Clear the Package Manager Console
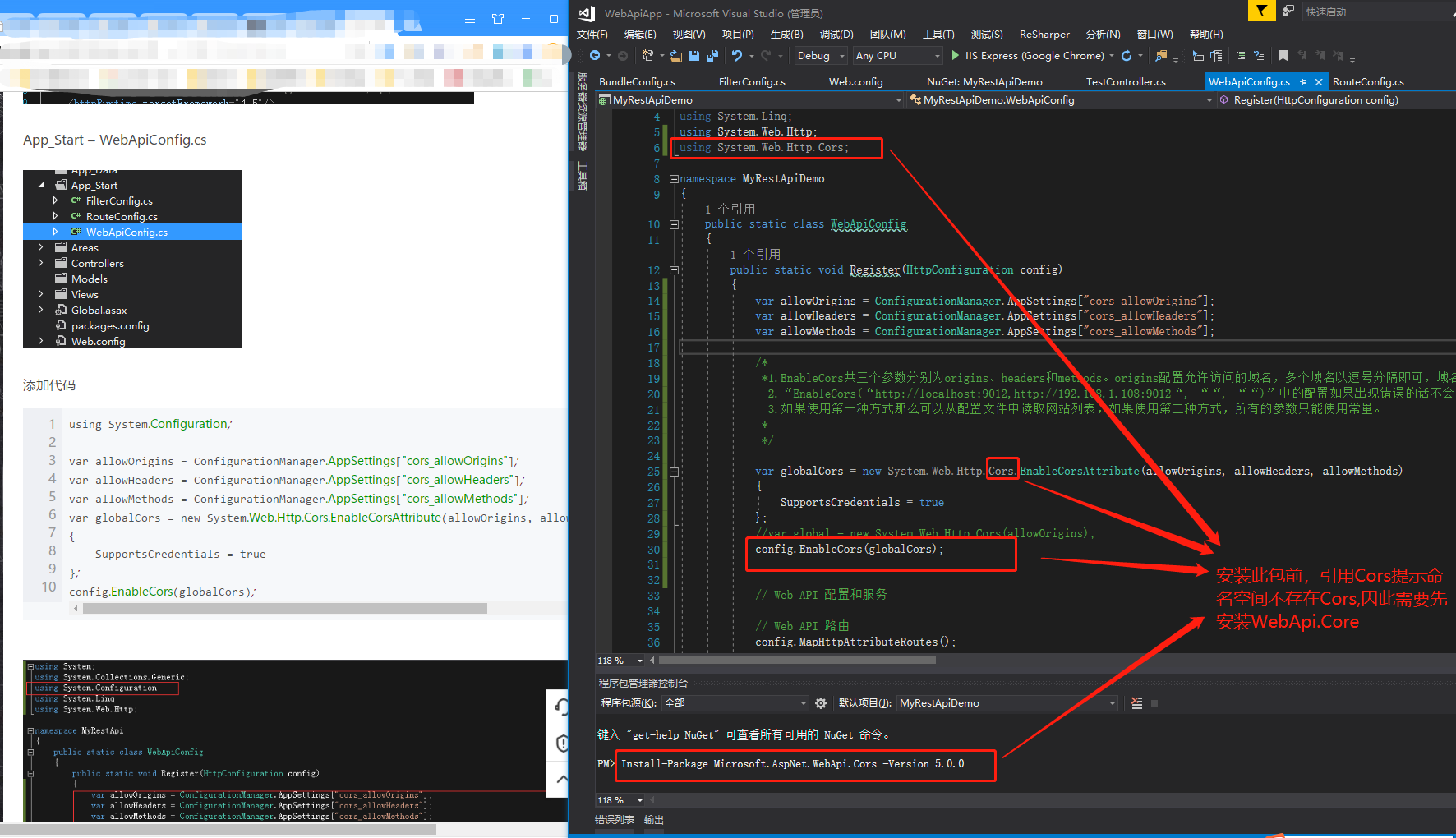The height and width of the screenshot is (838, 1456). (1137, 703)
